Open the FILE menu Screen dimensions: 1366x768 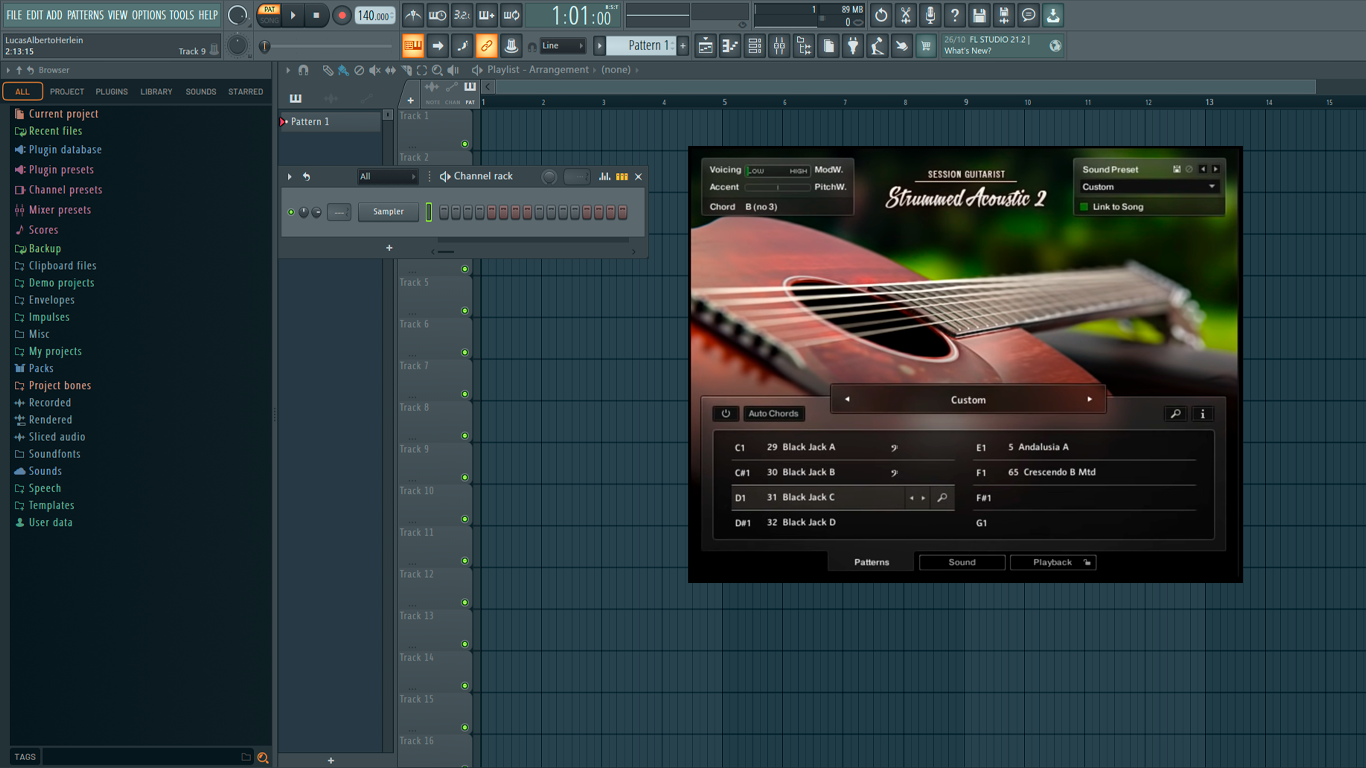[x=14, y=15]
